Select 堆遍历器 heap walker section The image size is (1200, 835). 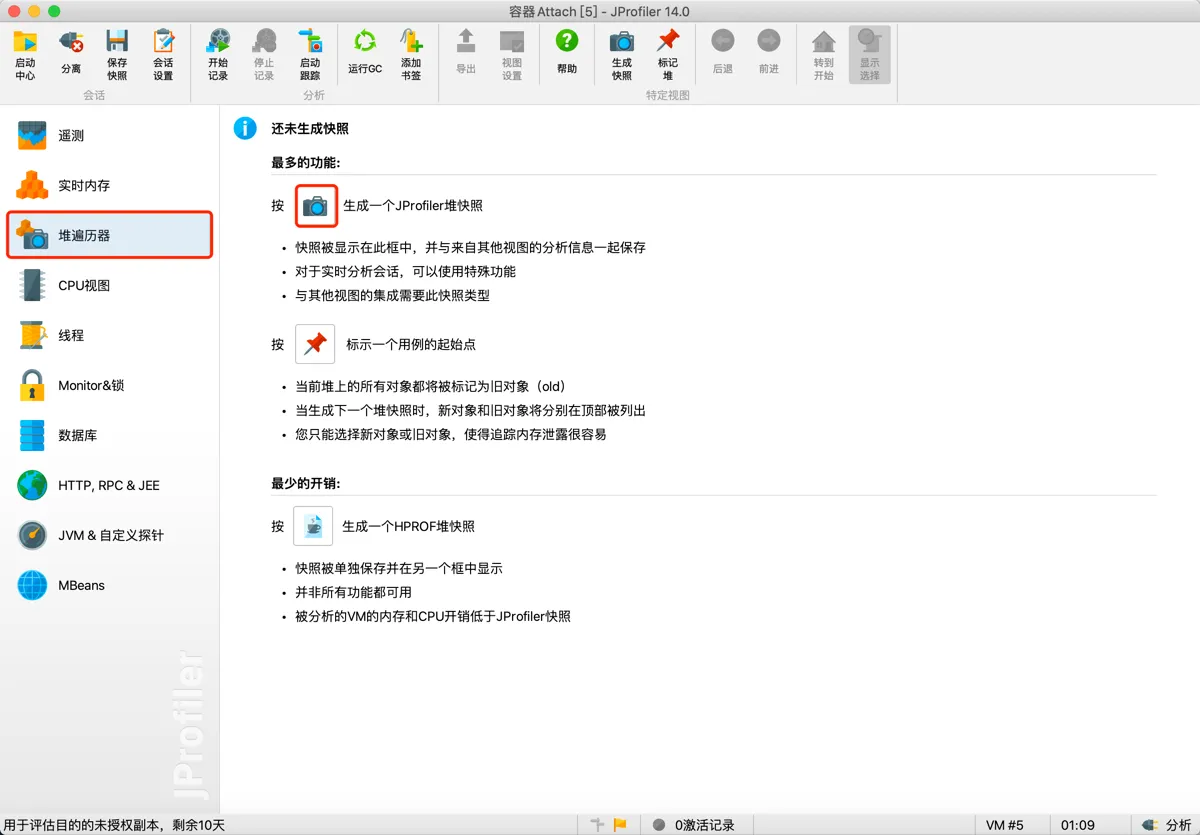tap(110, 236)
